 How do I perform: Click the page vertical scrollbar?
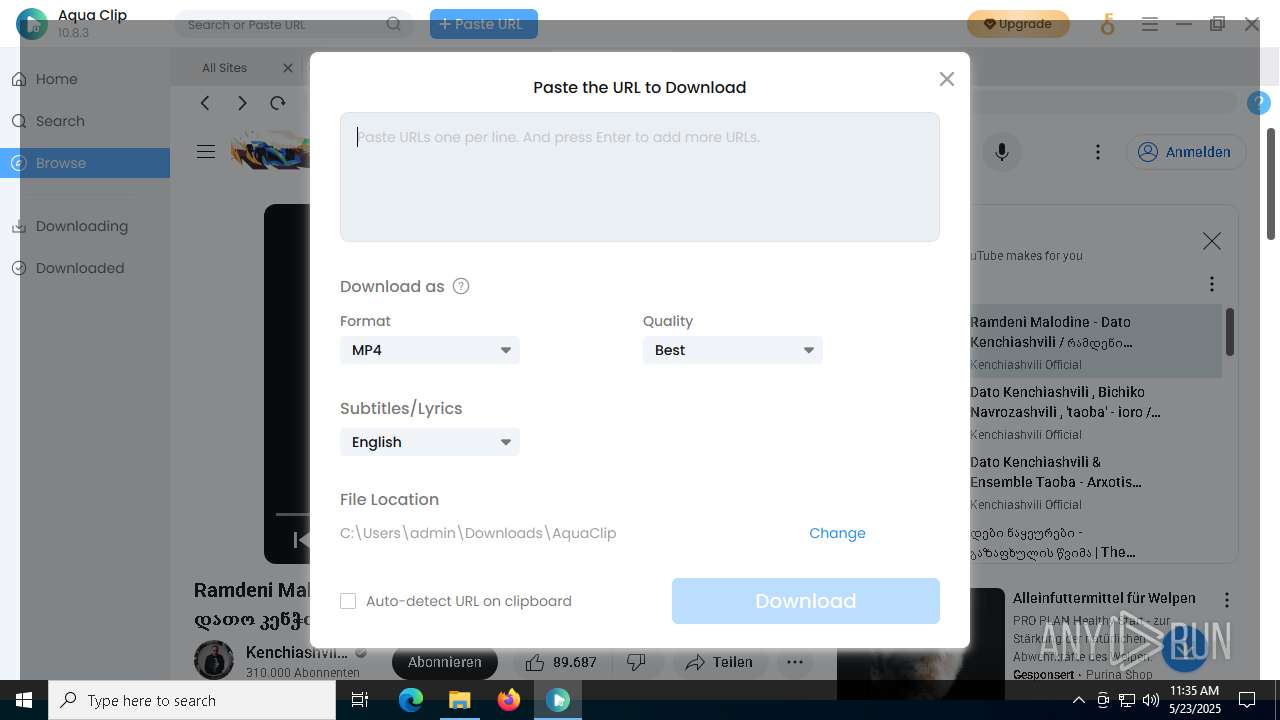[1271, 184]
